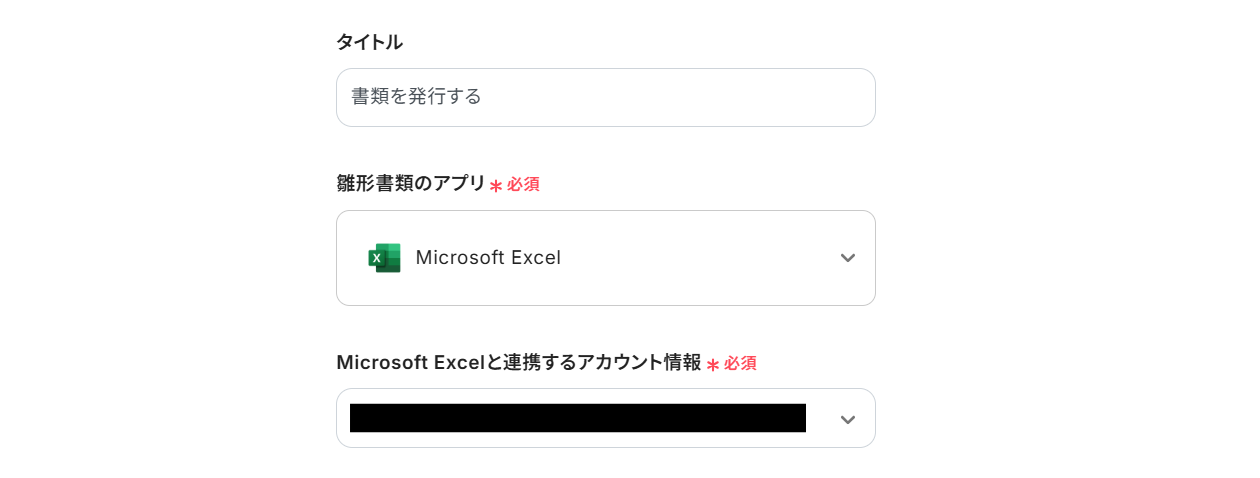Click the 書類を発行する text in the title box
1260x478 pixels.
click(x=417, y=97)
